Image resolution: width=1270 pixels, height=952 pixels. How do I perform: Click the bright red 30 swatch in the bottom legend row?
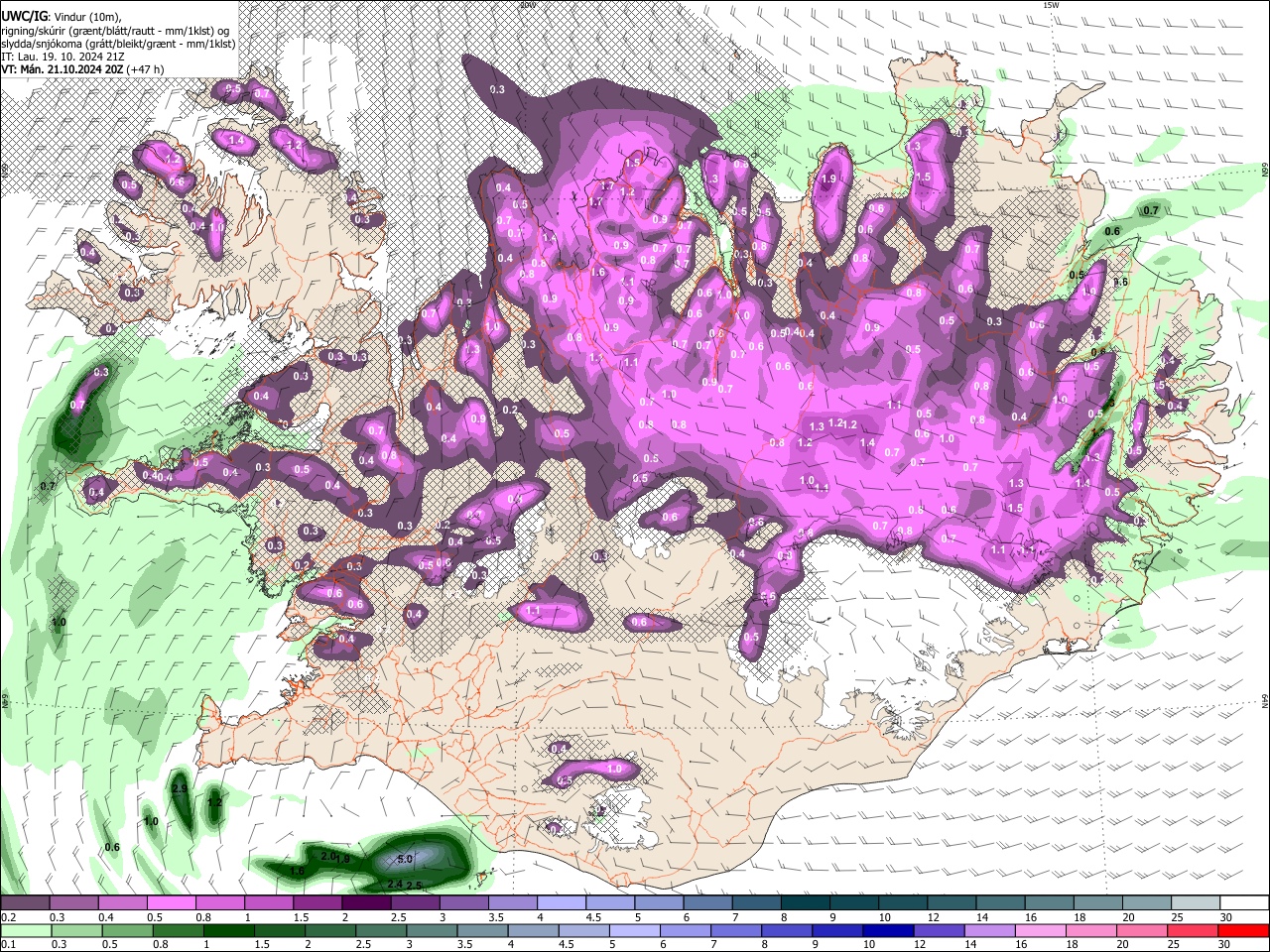[1244, 931]
